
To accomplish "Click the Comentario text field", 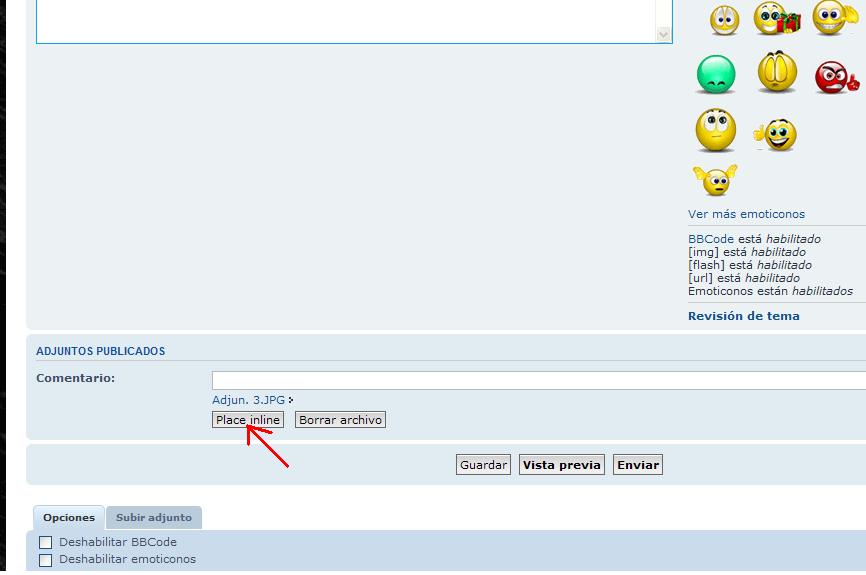I will (538, 380).
